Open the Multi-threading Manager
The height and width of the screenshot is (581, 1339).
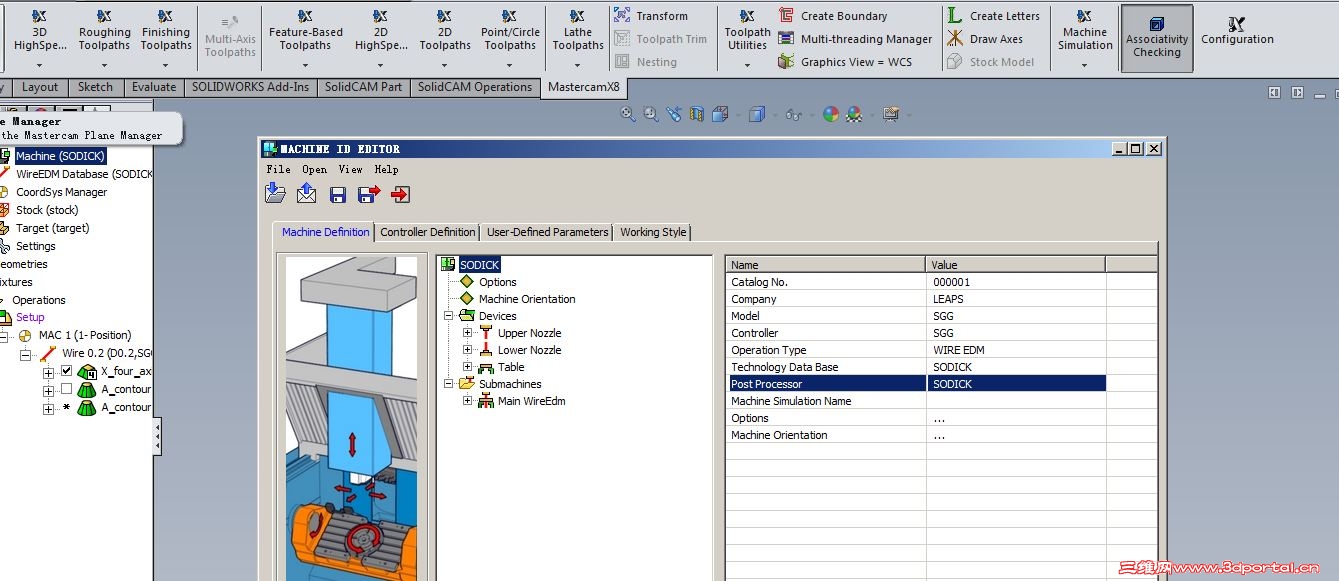(855, 39)
